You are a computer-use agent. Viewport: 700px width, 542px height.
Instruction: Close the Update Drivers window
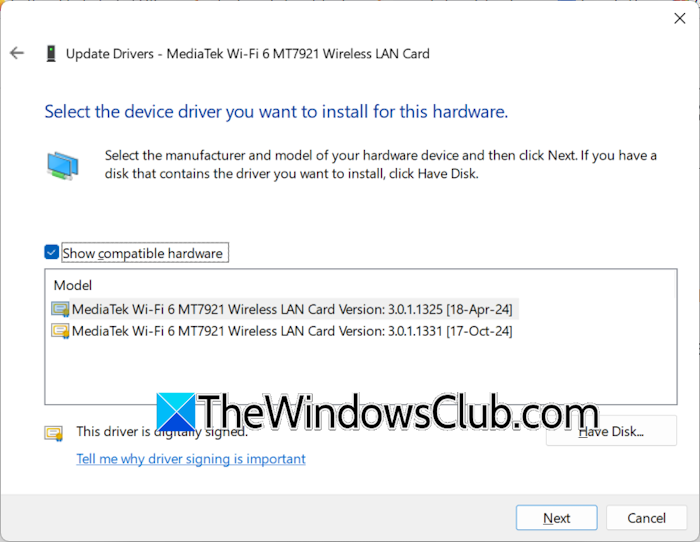679,18
